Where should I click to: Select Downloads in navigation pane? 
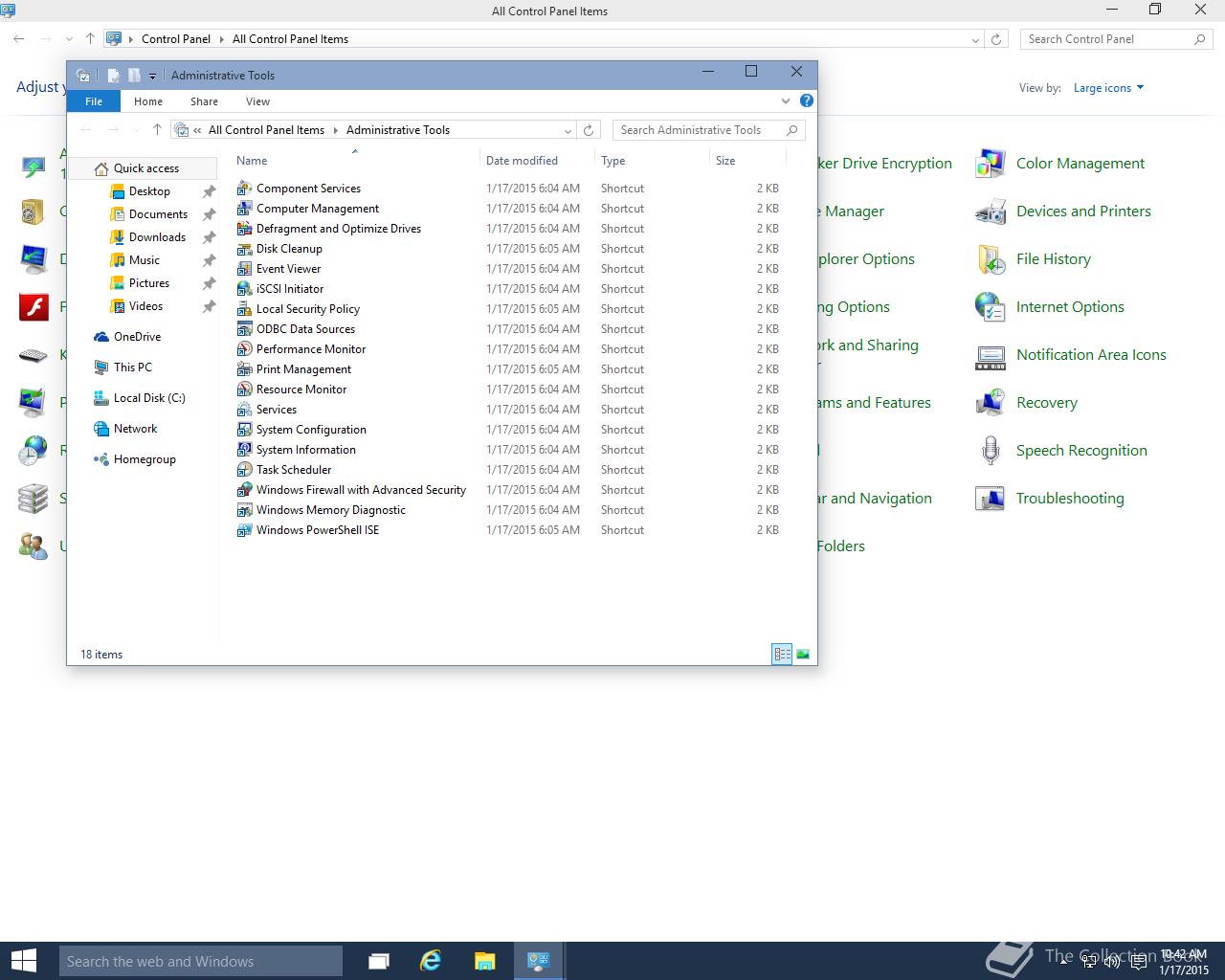point(157,237)
